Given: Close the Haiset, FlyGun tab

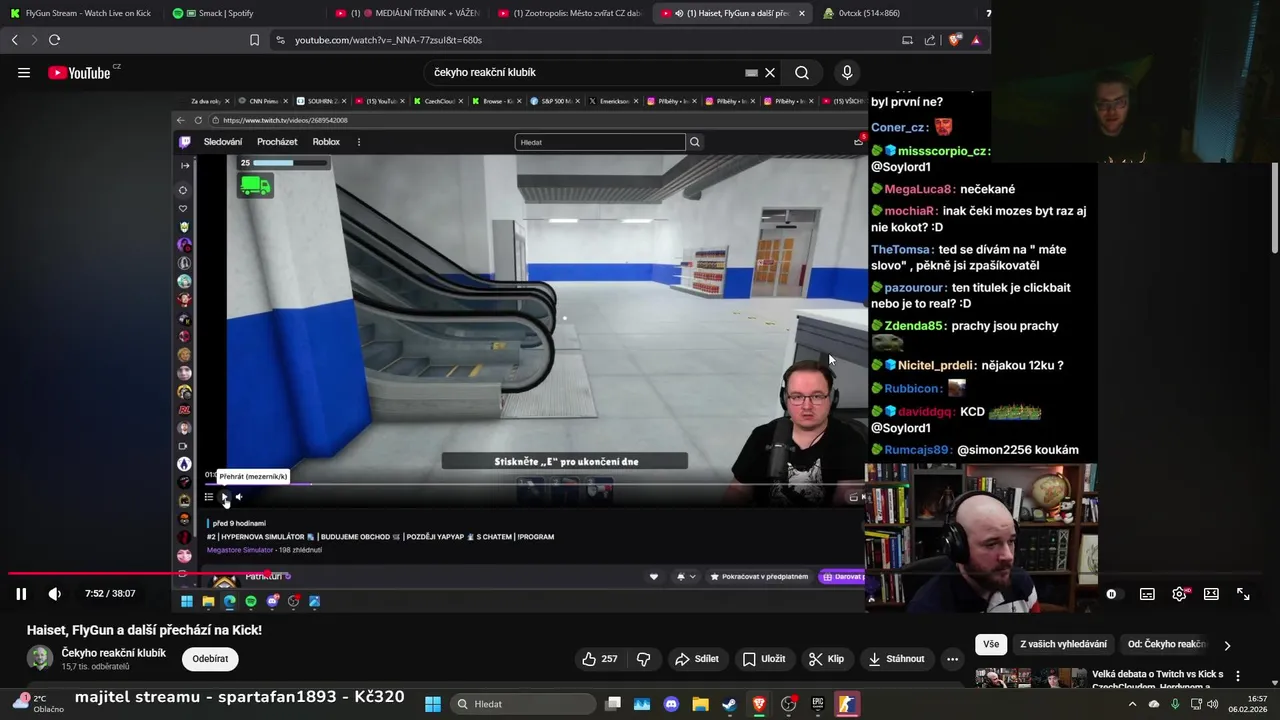Looking at the screenshot, I should 802,13.
